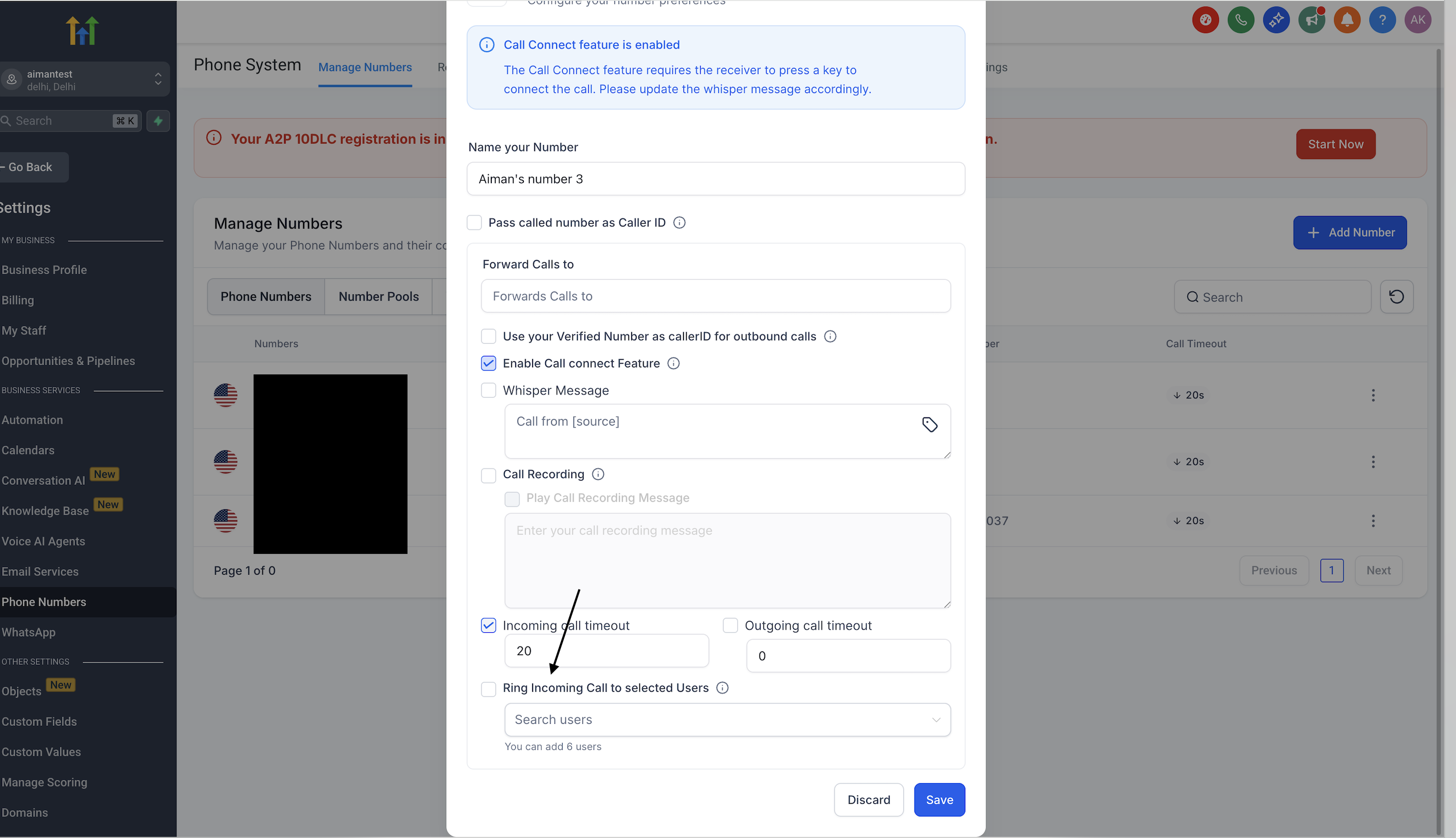Enable the Whisper Message checkbox
The height and width of the screenshot is (838, 1456).
[x=489, y=390]
